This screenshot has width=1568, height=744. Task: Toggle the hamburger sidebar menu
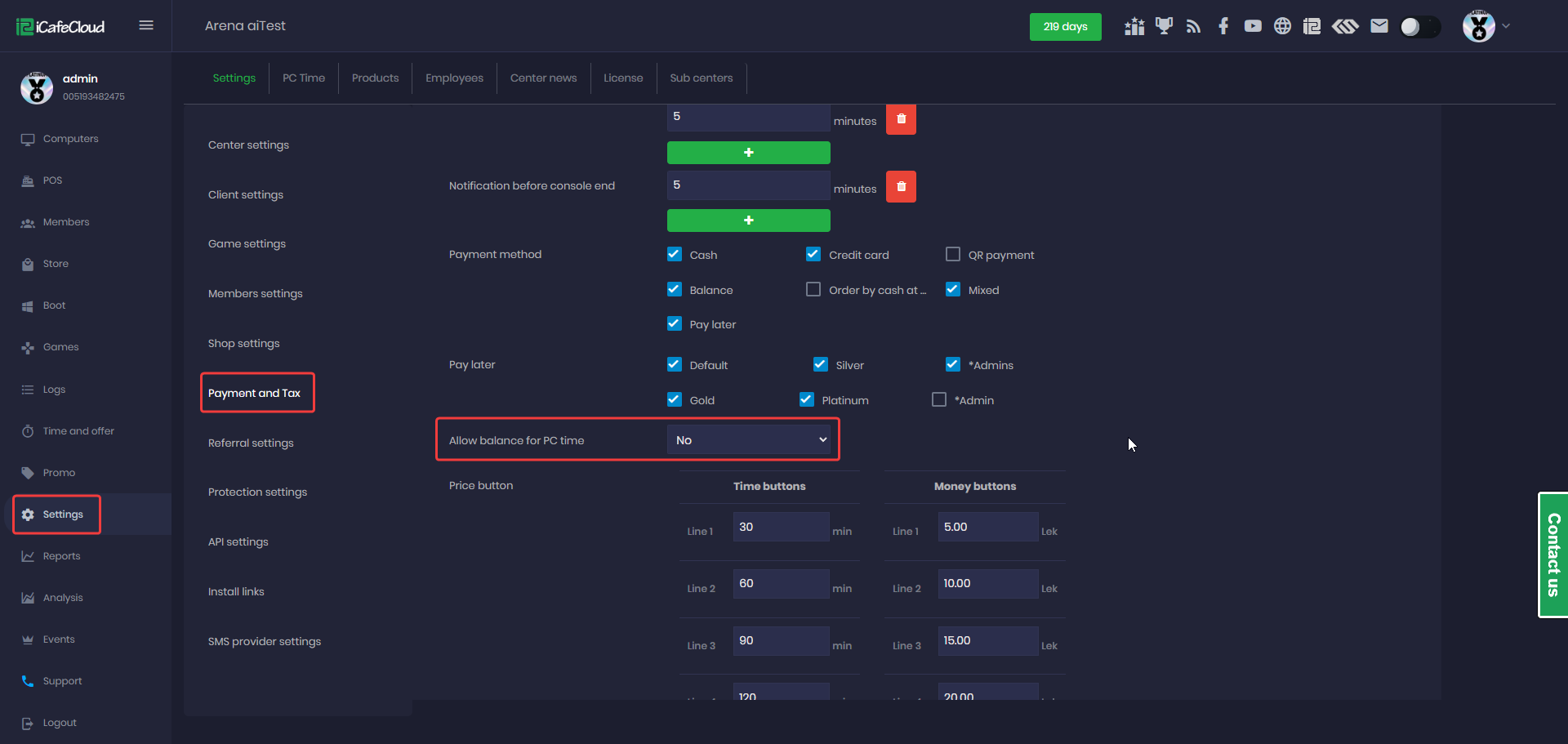[x=146, y=25]
